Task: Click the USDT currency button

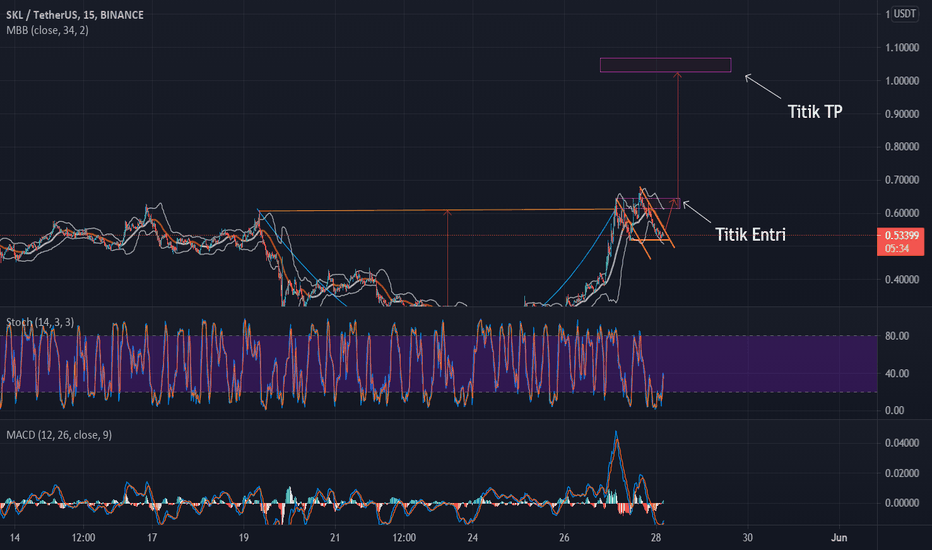Action: [905, 14]
